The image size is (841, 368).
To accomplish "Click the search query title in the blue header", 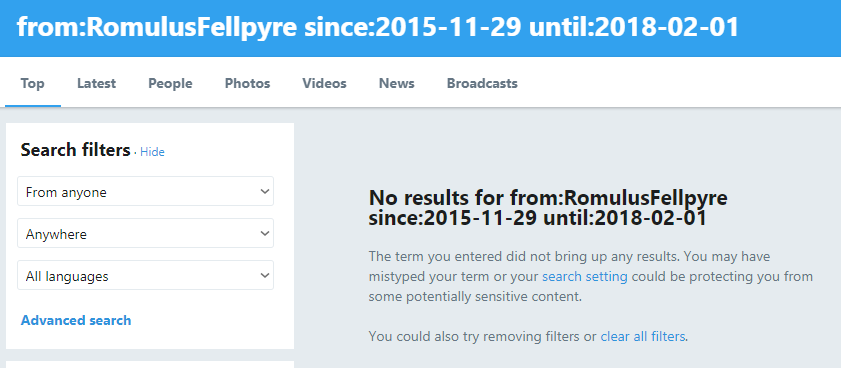I will (378, 27).
